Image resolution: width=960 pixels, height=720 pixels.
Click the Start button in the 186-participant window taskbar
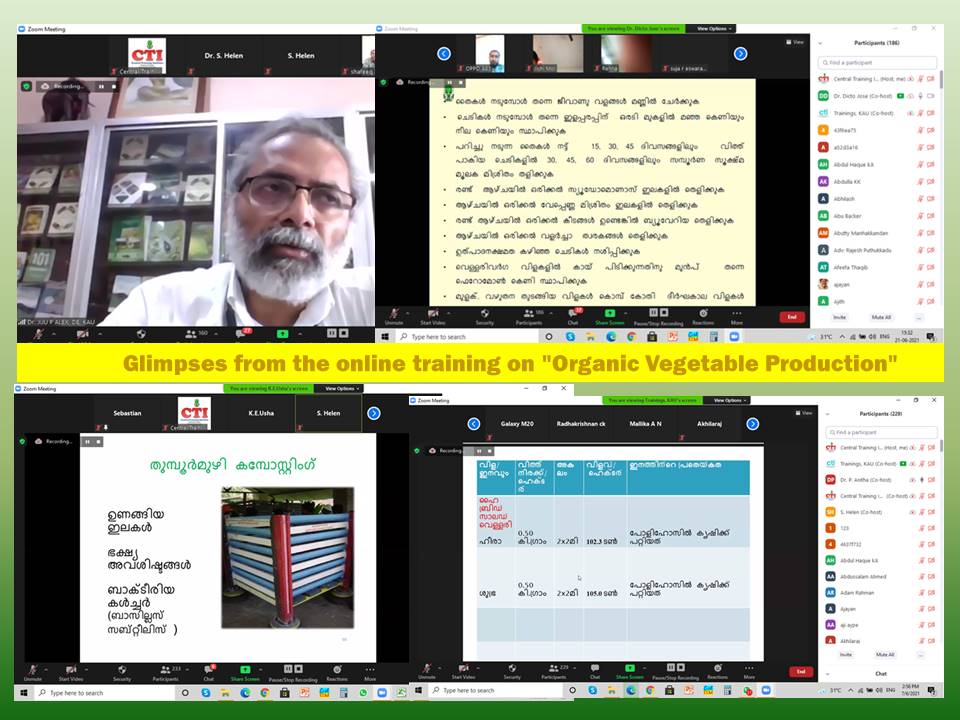[x=385, y=336]
